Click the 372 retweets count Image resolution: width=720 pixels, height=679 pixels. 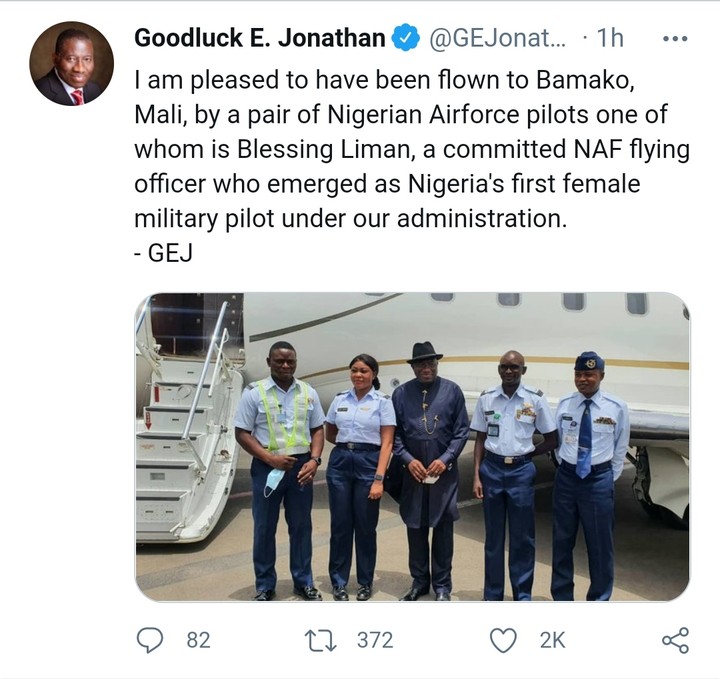375,640
